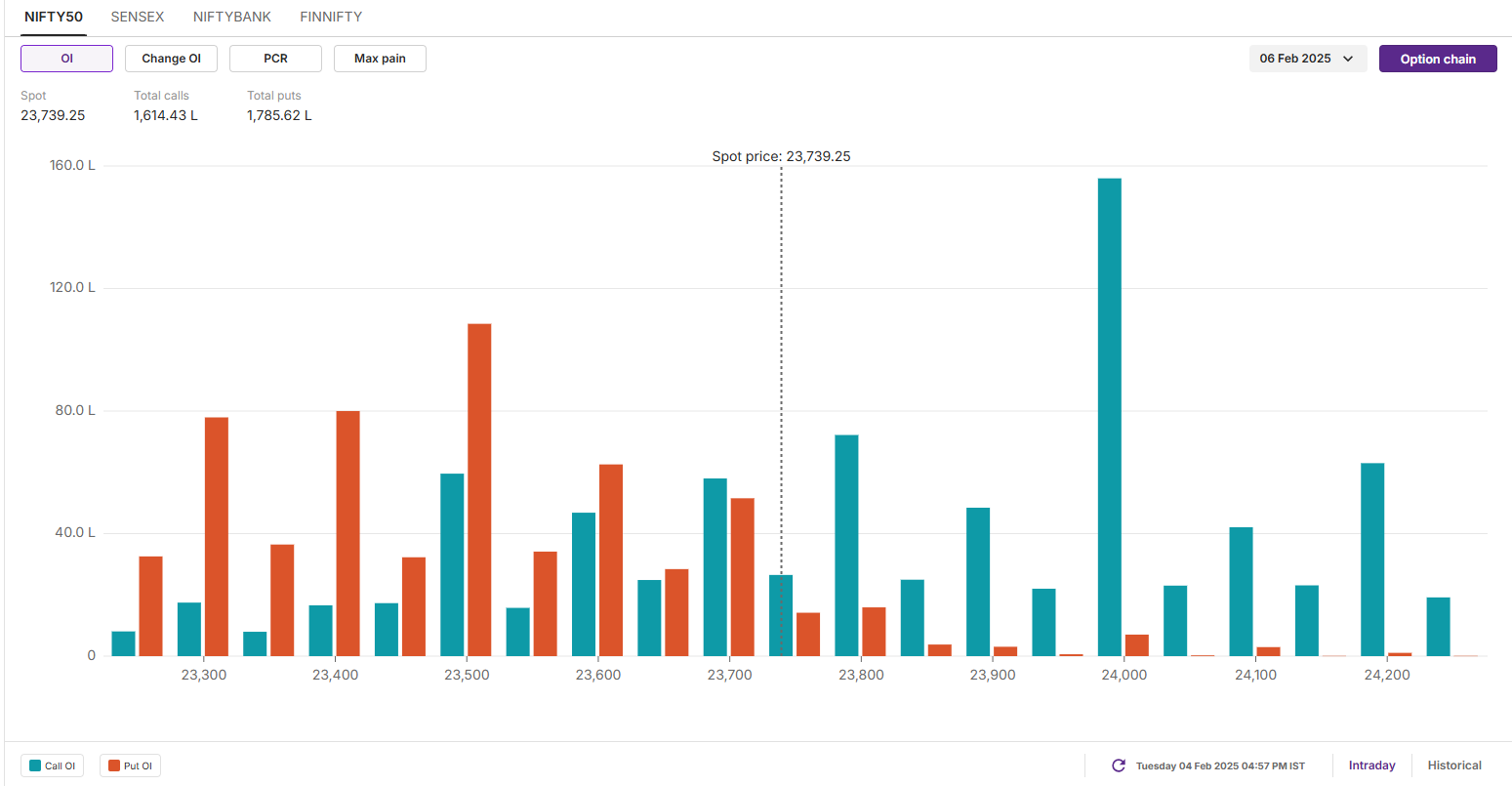Toggle the Call OI legend series

coord(52,766)
